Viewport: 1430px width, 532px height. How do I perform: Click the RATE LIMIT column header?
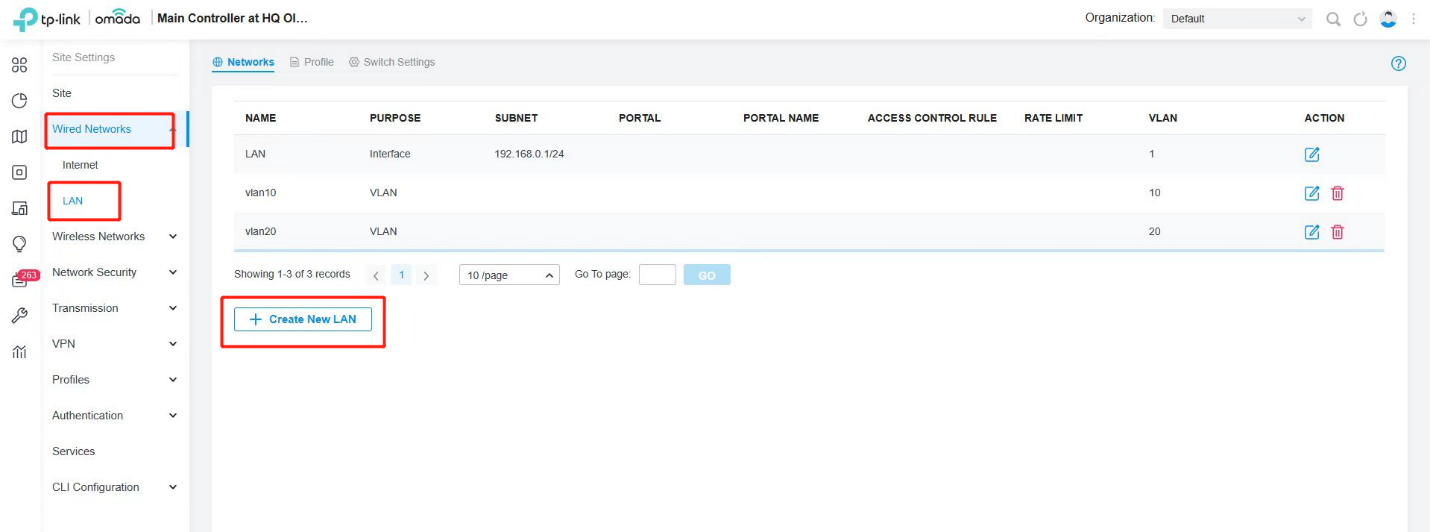tap(1053, 118)
